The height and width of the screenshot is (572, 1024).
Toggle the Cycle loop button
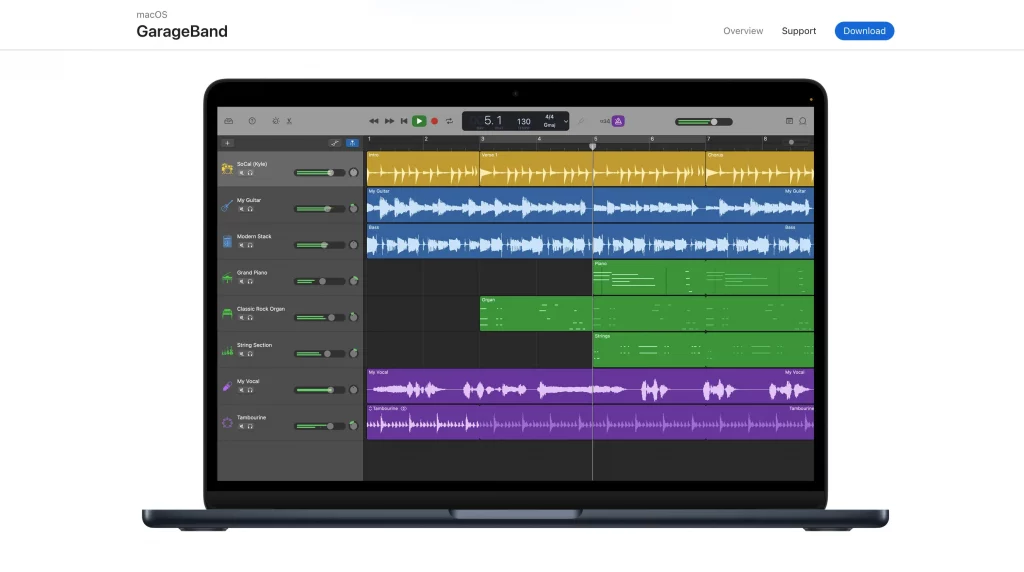click(449, 121)
